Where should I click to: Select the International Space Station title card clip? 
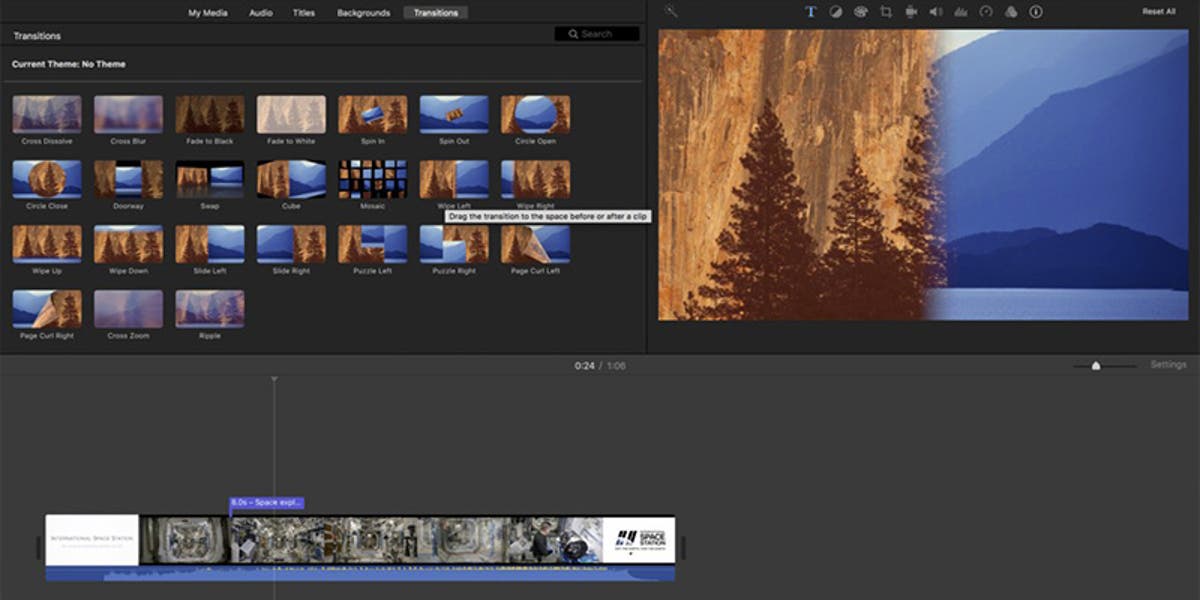pos(92,540)
